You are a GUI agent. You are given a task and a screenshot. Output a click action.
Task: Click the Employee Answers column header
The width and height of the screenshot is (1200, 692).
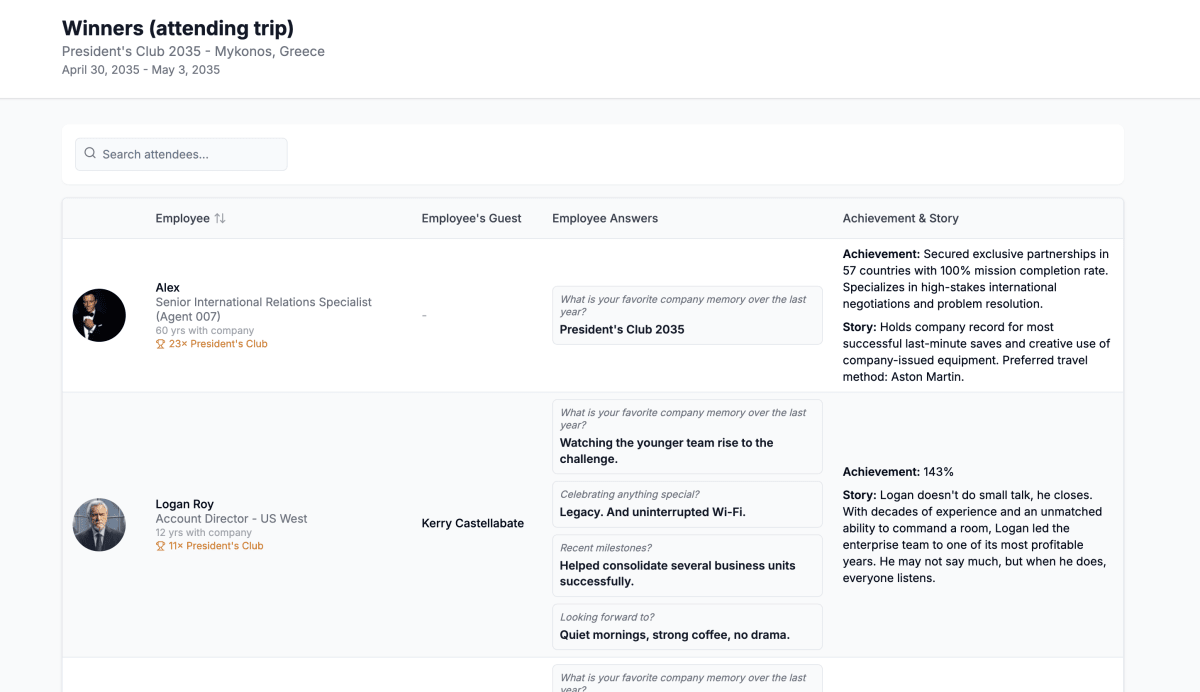click(x=605, y=218)
